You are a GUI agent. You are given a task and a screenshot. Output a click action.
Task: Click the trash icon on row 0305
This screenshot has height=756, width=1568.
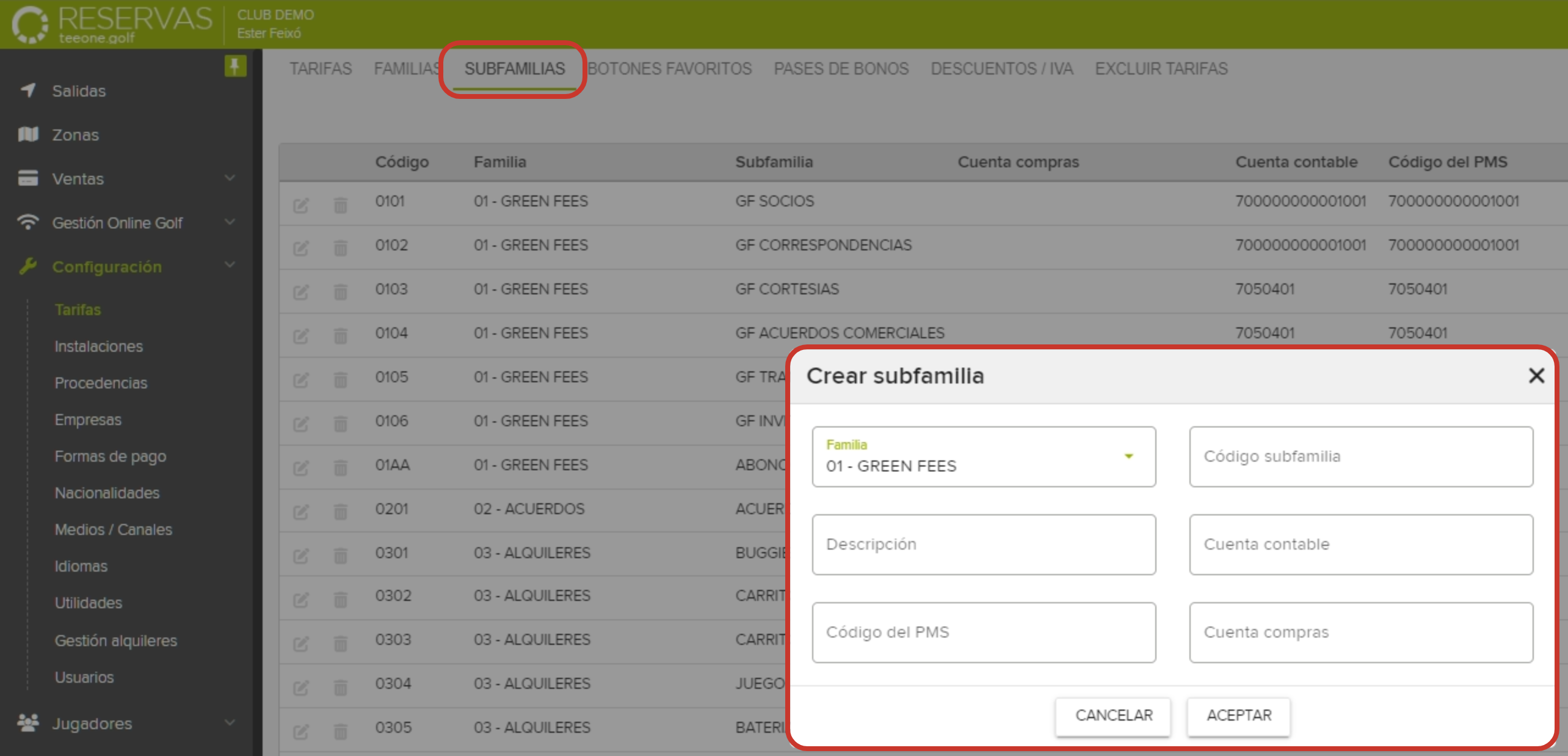[340, 730]
